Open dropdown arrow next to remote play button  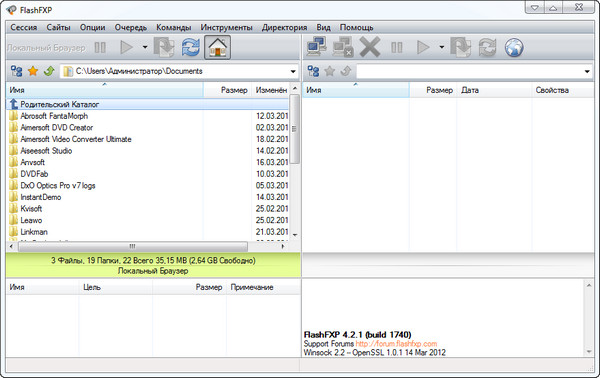442,47
